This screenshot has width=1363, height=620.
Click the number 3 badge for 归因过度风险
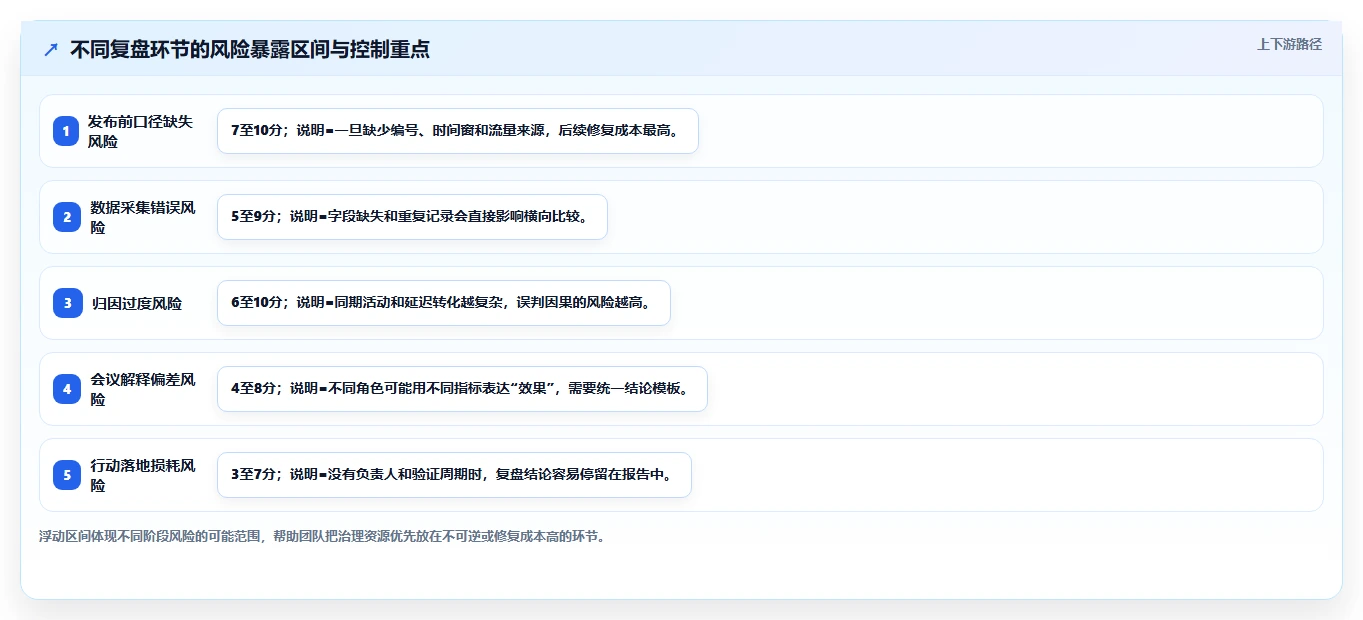[x=66, y=303]
